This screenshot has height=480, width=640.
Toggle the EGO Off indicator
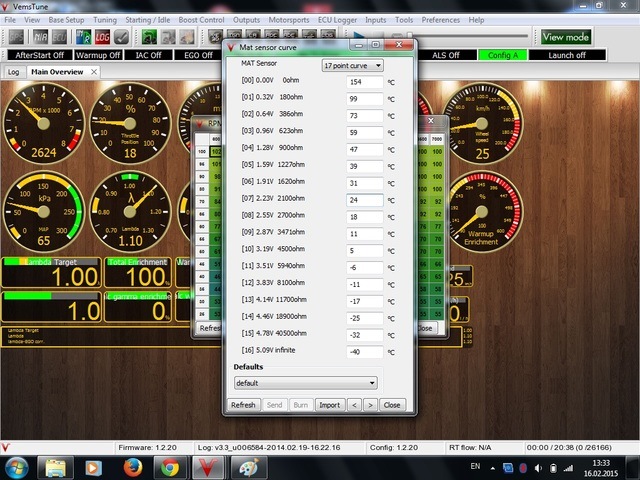click(198, 55)
